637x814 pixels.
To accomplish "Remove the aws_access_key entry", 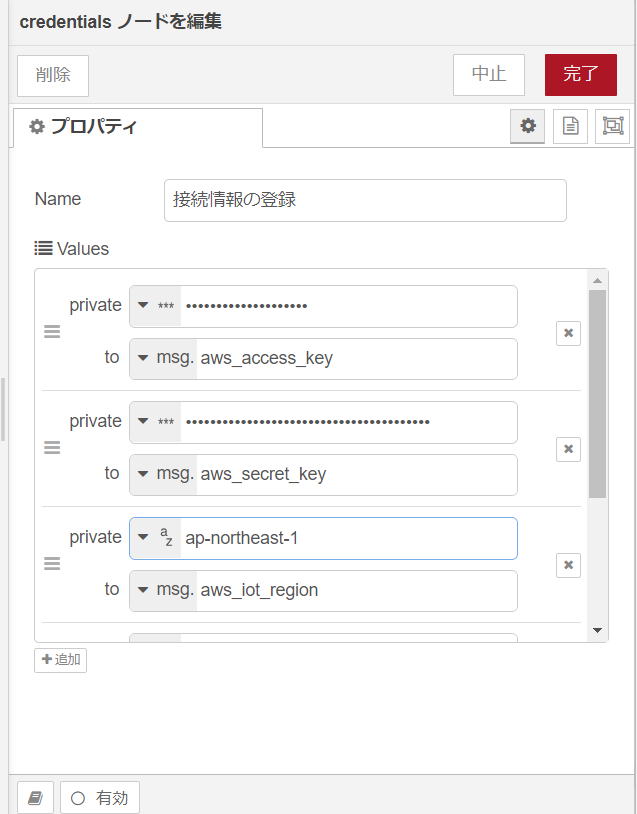I will (x=568, y=333).
